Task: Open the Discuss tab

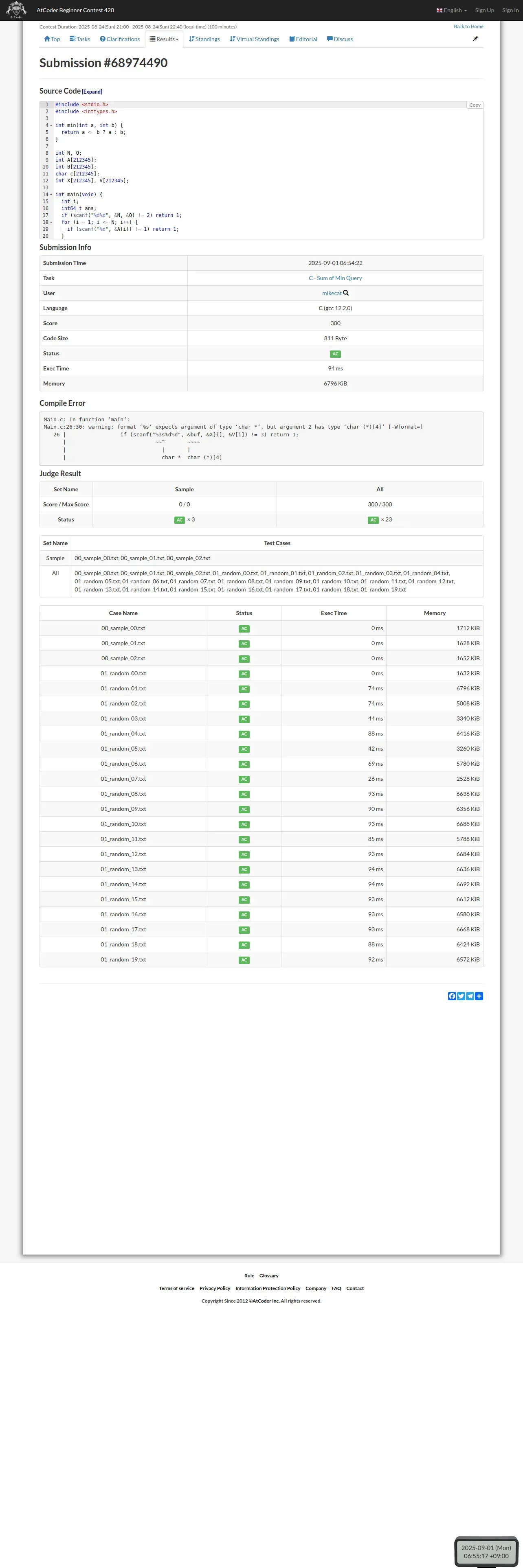Action: pyautogui.click(x=340, y=39)
